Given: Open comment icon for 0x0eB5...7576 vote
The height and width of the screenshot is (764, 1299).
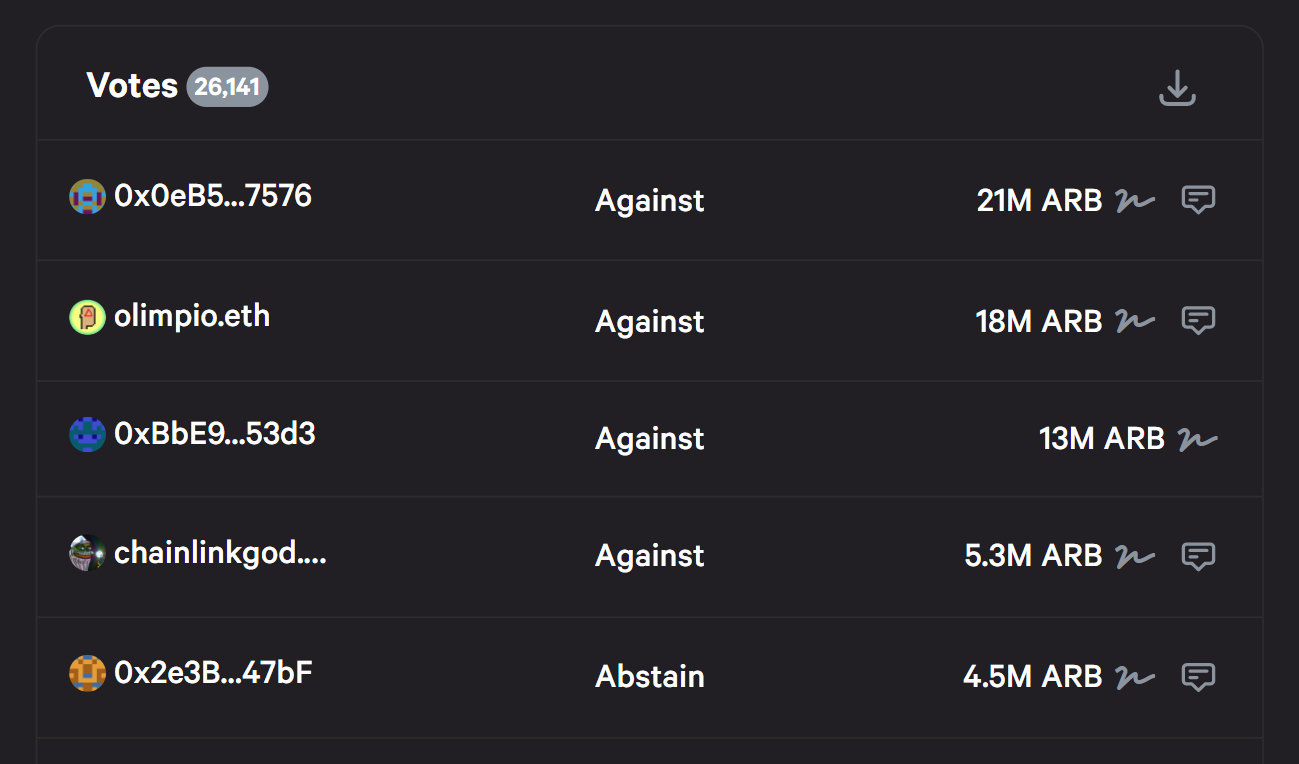Looking at the screenshot, I should click(1198, 200).
